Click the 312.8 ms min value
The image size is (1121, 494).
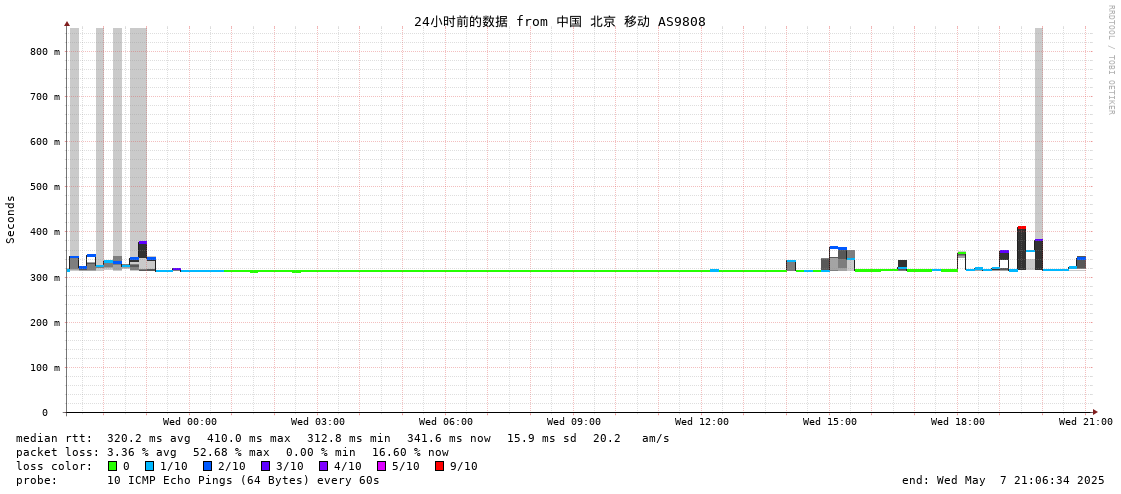point(349,438)
